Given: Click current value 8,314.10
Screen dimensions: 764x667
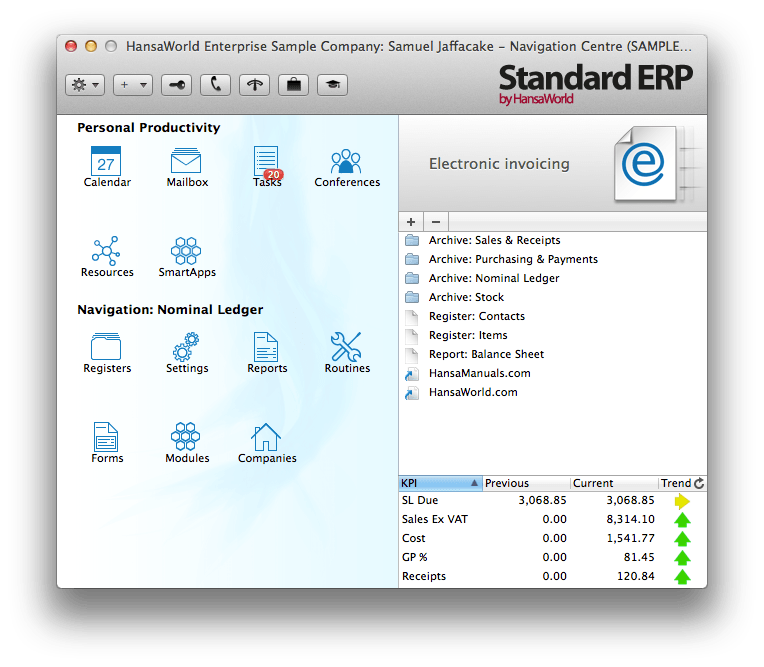Looking at the screenshot, I should (630, 519).
